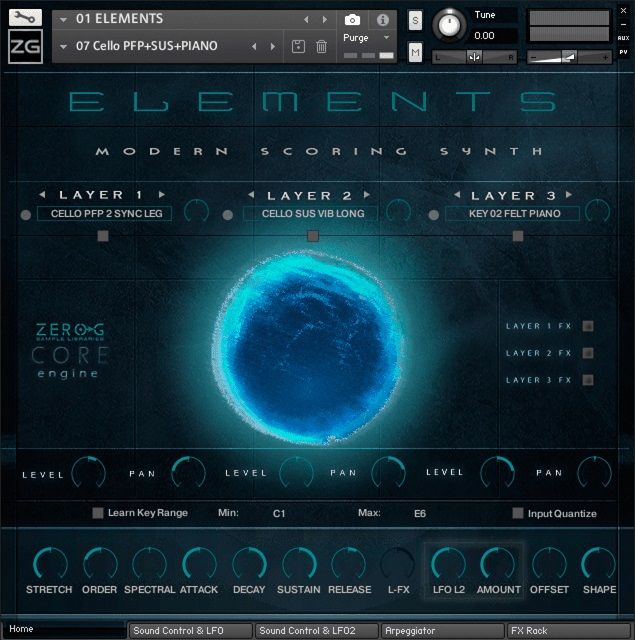Switch to the Arpeggiator tab
The height and width of the screenshot is (640, 635).
441,631
